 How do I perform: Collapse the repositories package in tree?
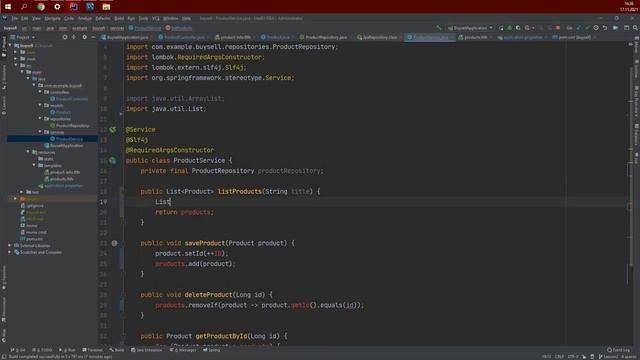tap(40, 119)
